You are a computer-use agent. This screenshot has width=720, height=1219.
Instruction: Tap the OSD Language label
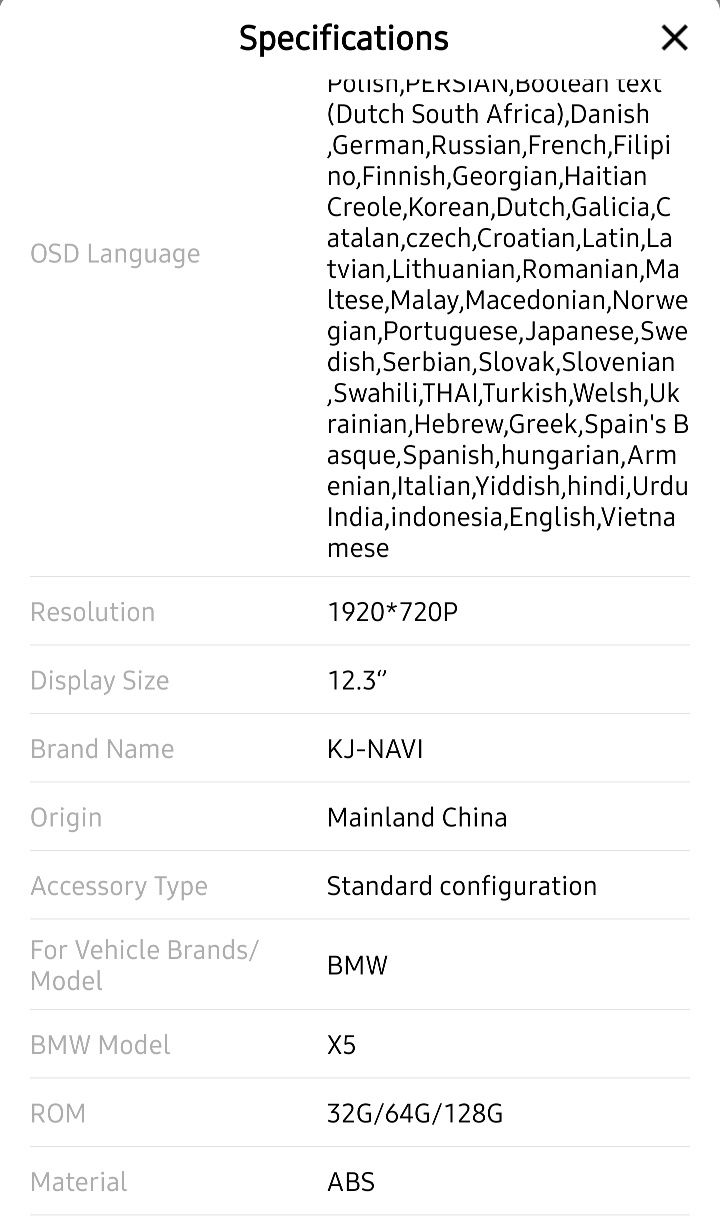point(115,254)
